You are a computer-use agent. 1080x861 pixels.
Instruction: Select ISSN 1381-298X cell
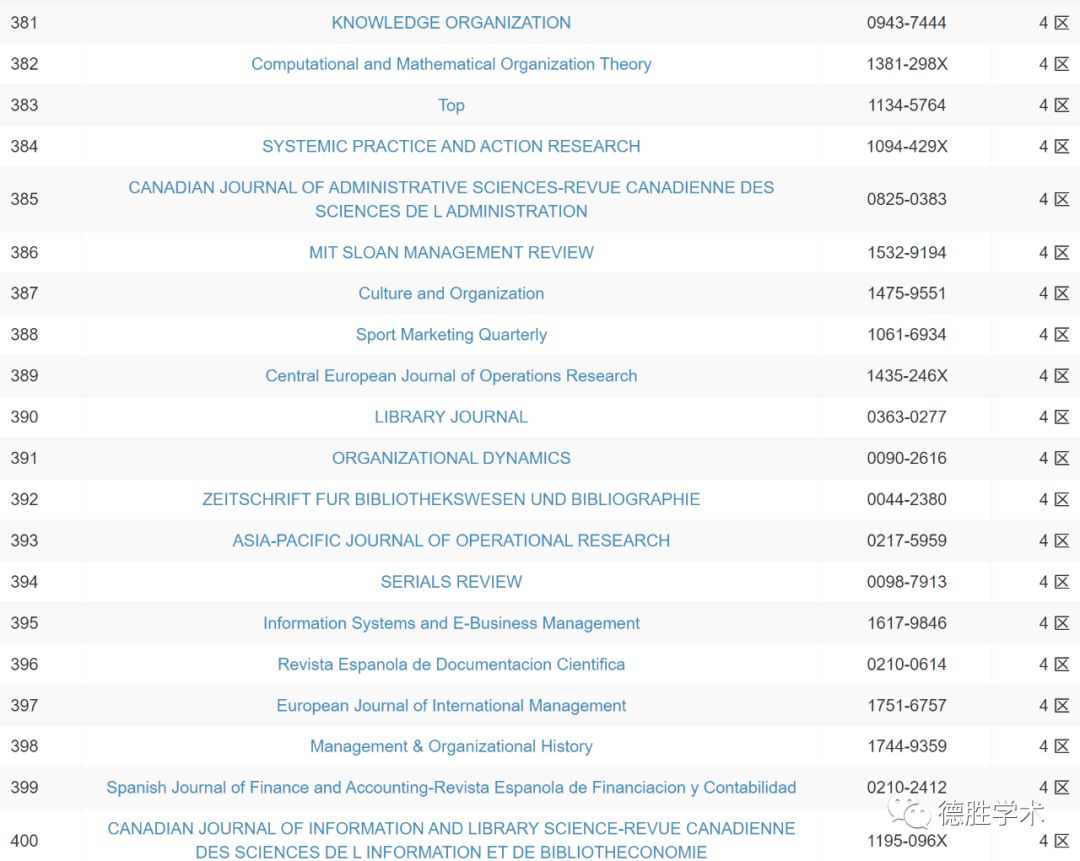pyautogui.click(x=906, y=64)
